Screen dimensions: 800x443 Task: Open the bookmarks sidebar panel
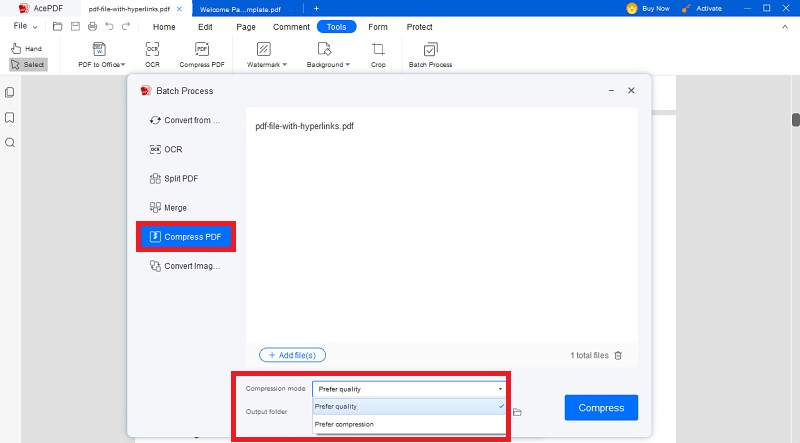click(10, 117)
